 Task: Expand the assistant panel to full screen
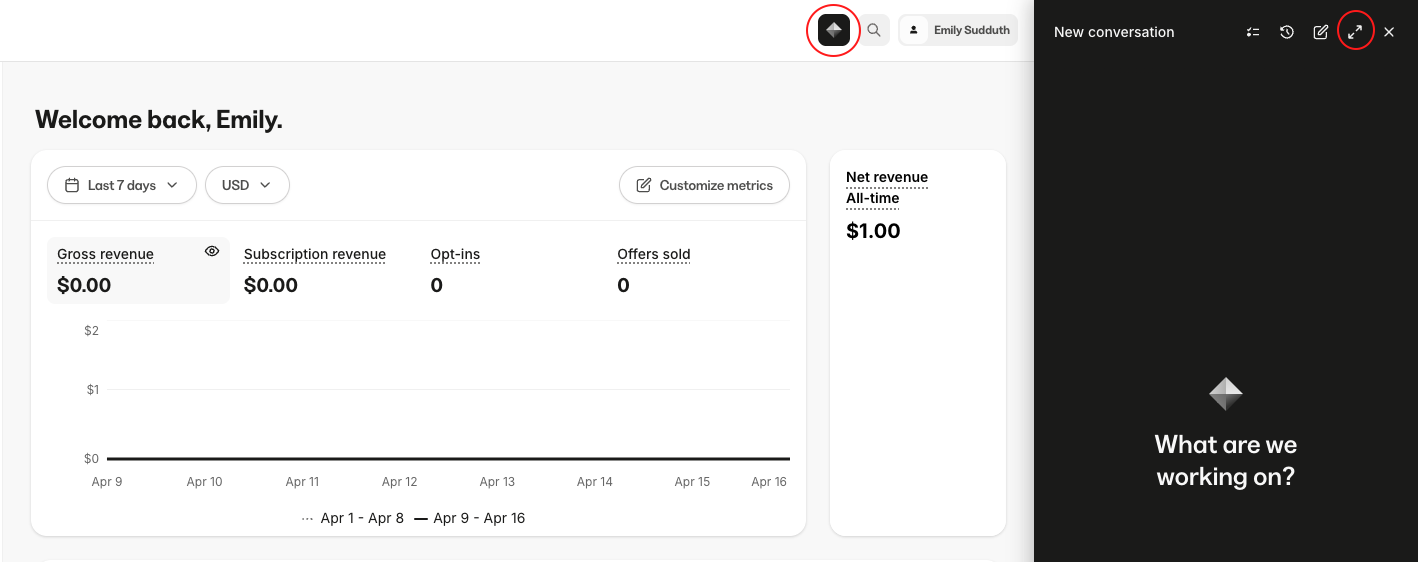1355,32
